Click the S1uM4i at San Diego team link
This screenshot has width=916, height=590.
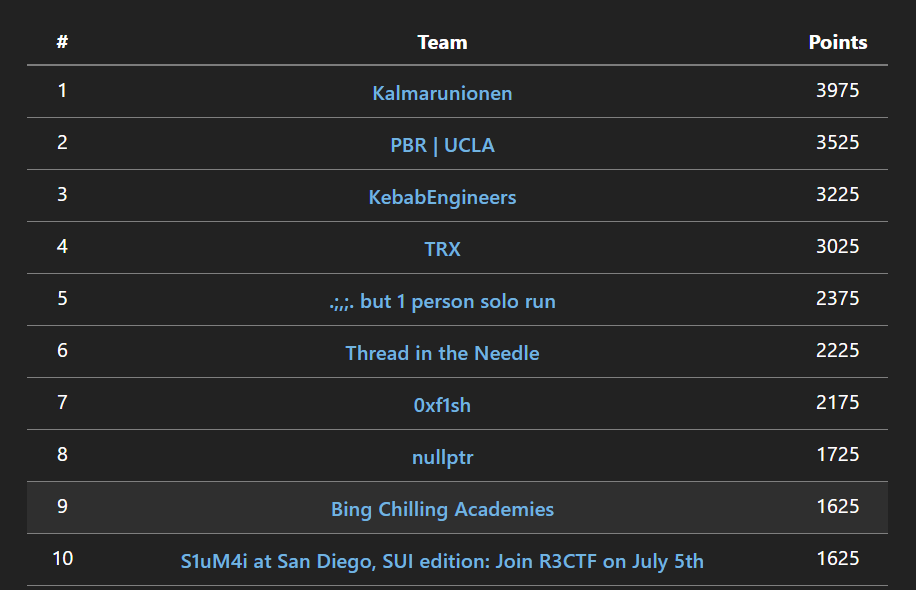click(442, 561)
